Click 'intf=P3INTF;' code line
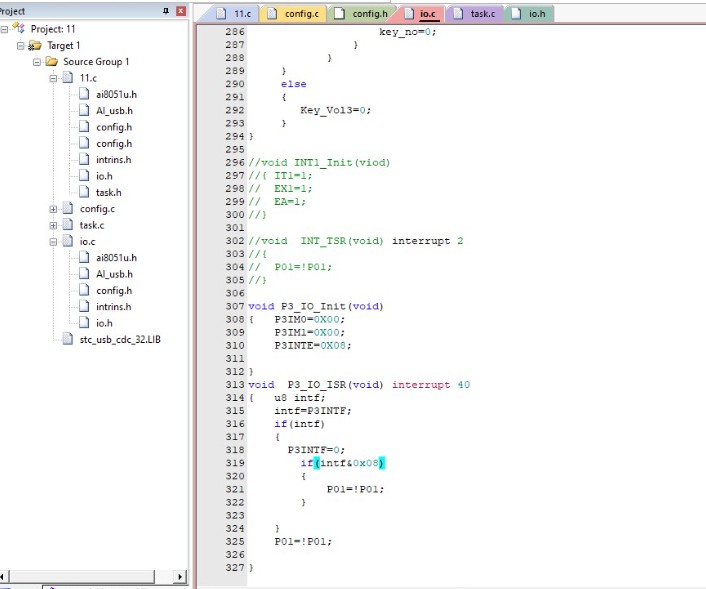 click(x=313, y=411)
